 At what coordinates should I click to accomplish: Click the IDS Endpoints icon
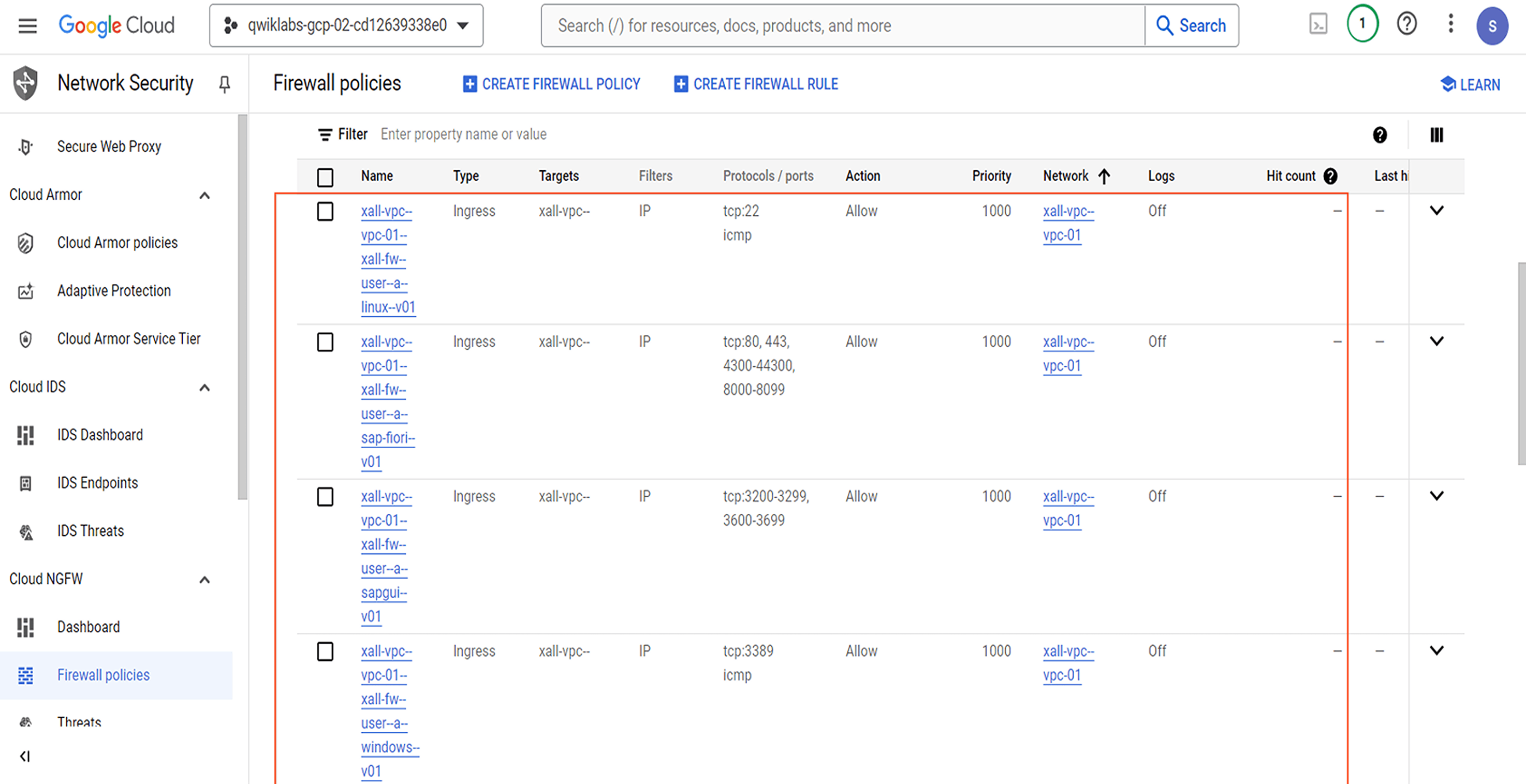[x=25, y=483]
